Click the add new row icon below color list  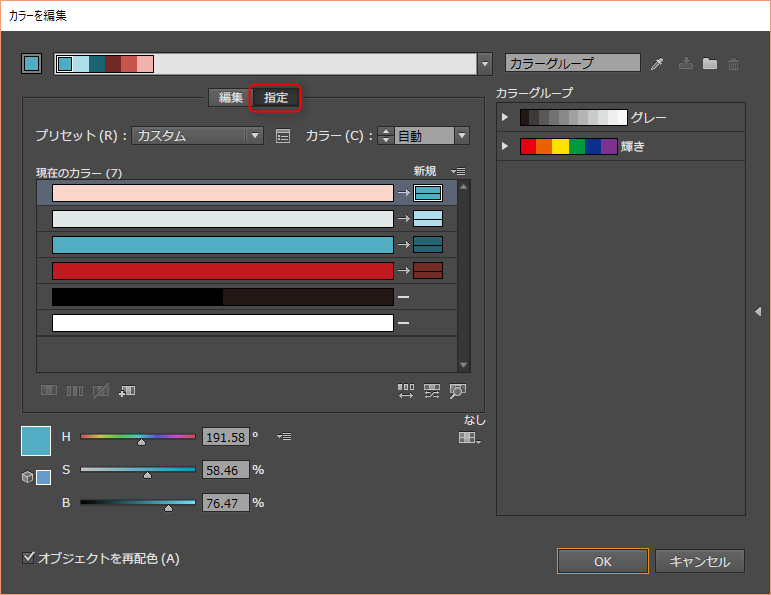pyautogui.click(x=127, y=391)
